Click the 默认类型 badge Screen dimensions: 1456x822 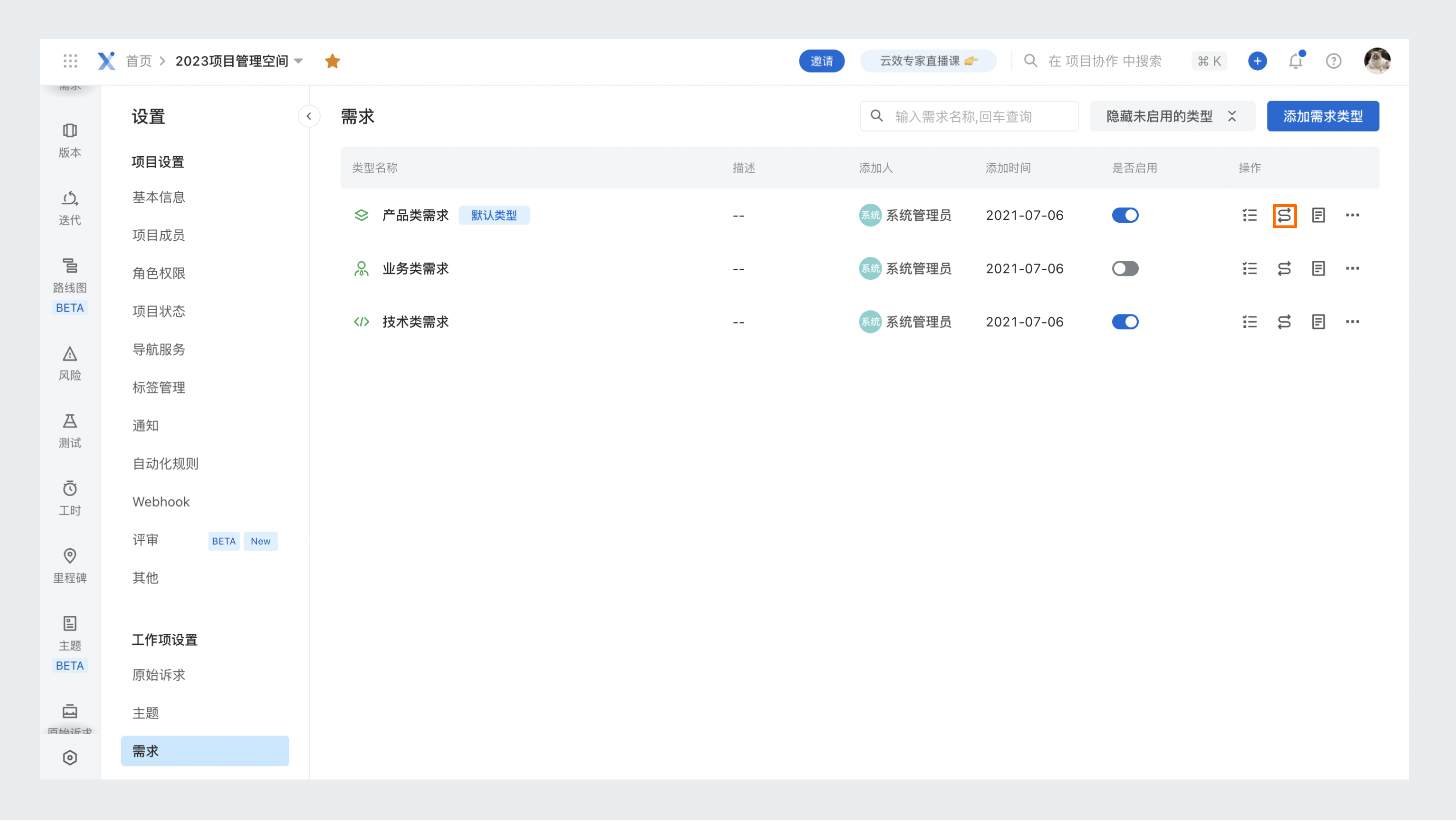pyautogui.click(x=493, y=215)
